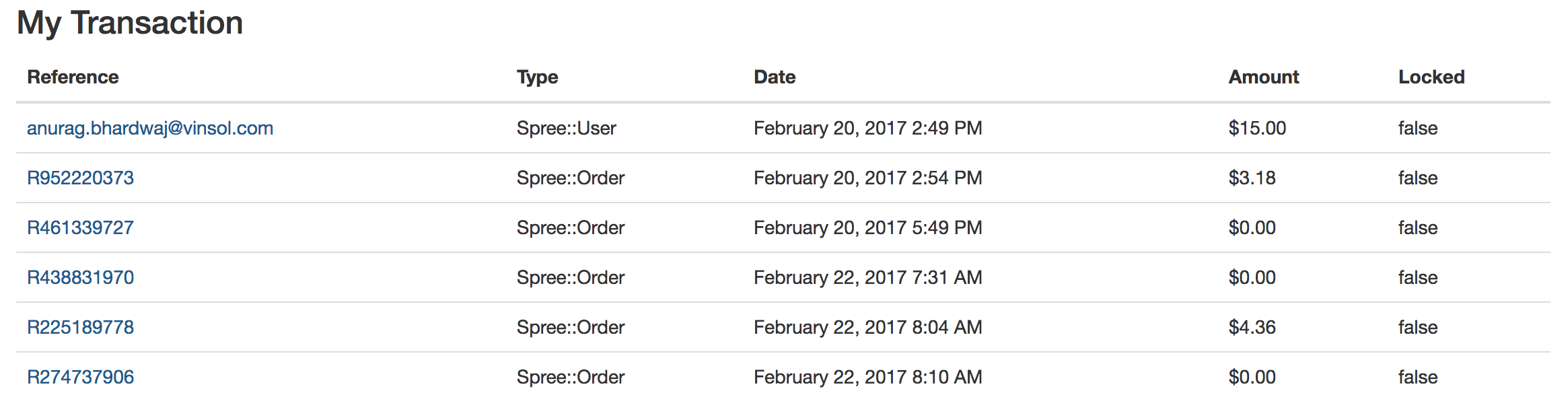Image resolution: width=1568 pixels, height=397 pixels.
Task: Click the Amount column header
Action: 1264,77
